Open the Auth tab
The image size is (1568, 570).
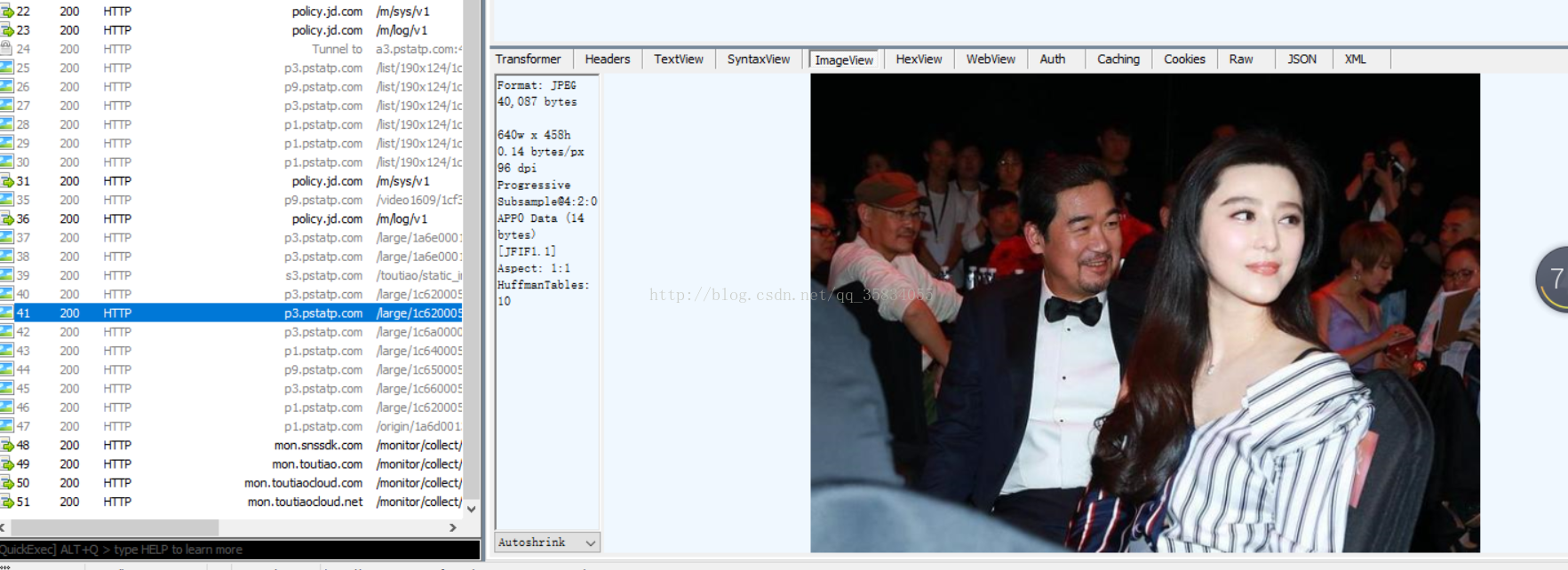click(1053, 59)
